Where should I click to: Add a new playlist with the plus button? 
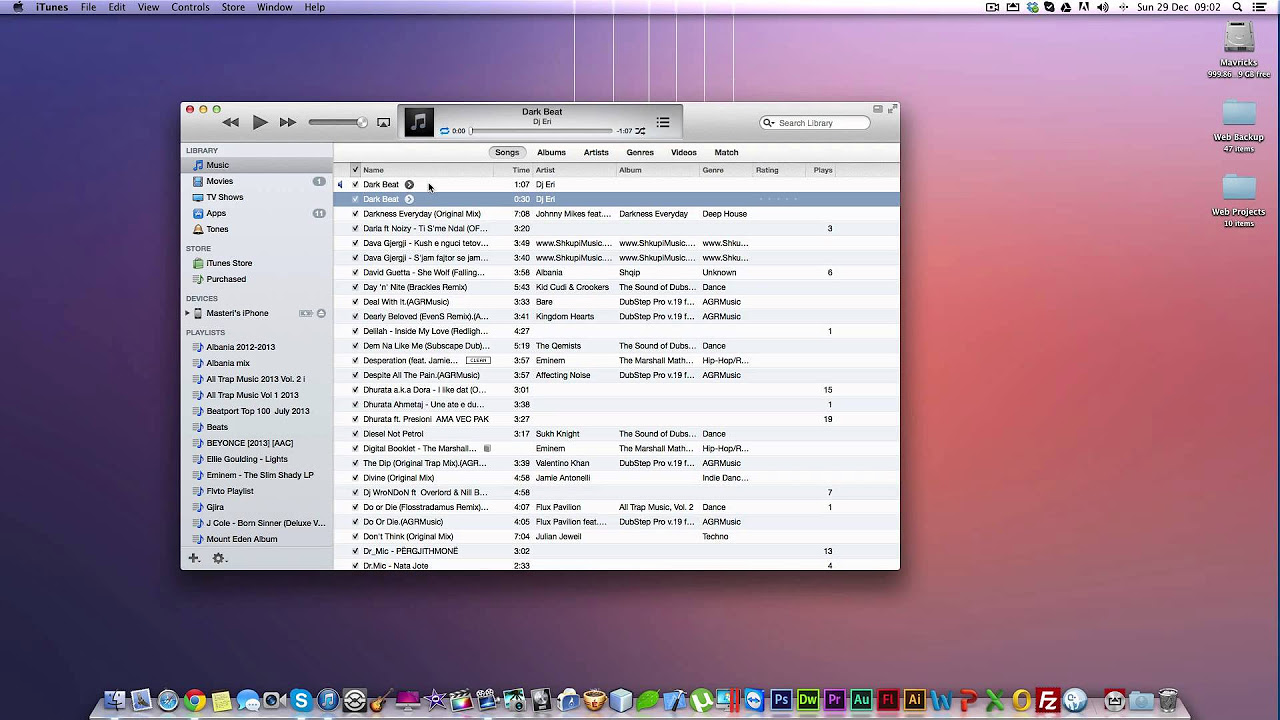tap(194, 558)
